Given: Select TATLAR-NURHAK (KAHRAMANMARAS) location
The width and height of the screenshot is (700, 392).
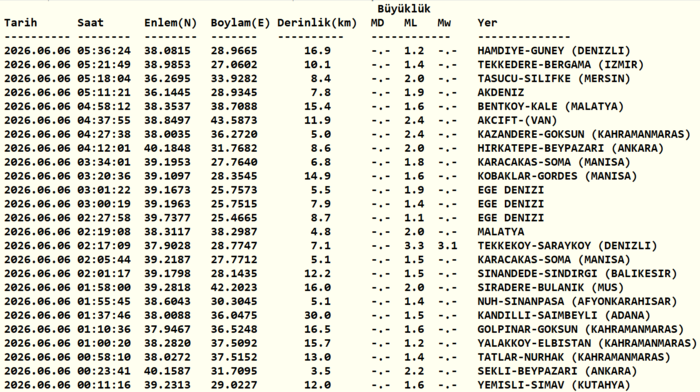Looking at the screenshot, I should point(574,358).
